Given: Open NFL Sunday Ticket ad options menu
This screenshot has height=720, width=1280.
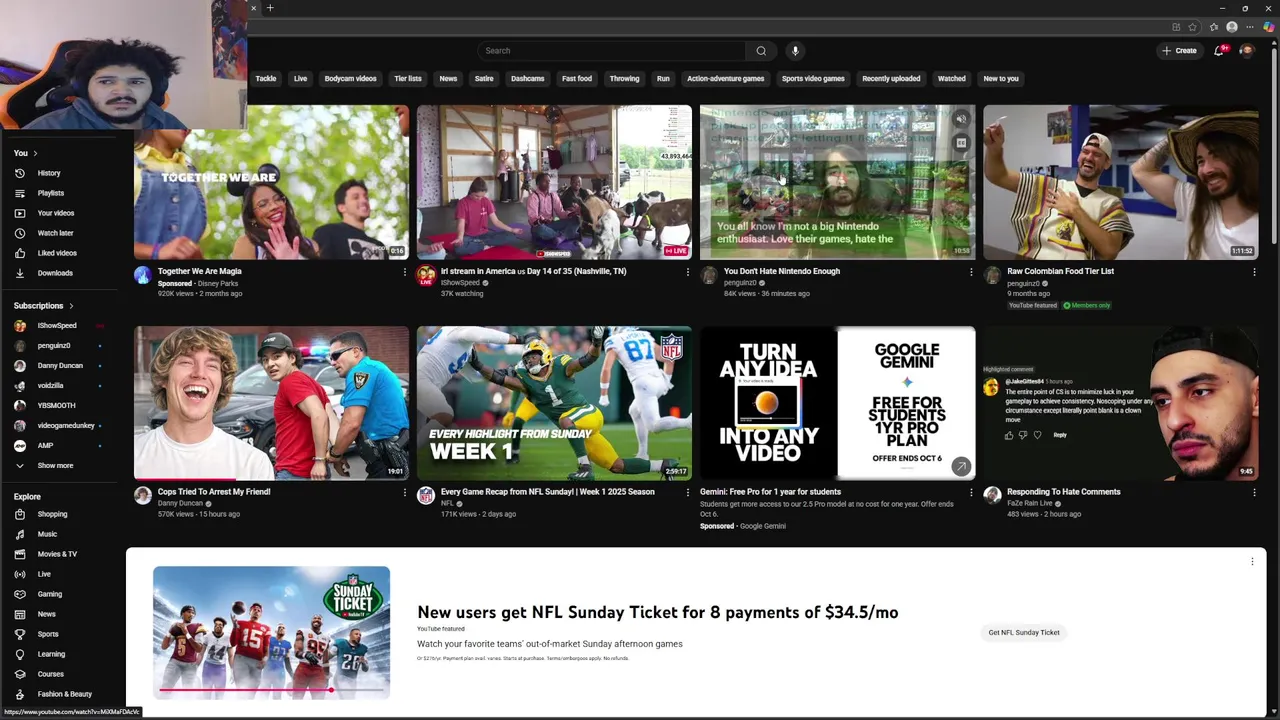Looking at the screenshot, I should (1252, 562).
